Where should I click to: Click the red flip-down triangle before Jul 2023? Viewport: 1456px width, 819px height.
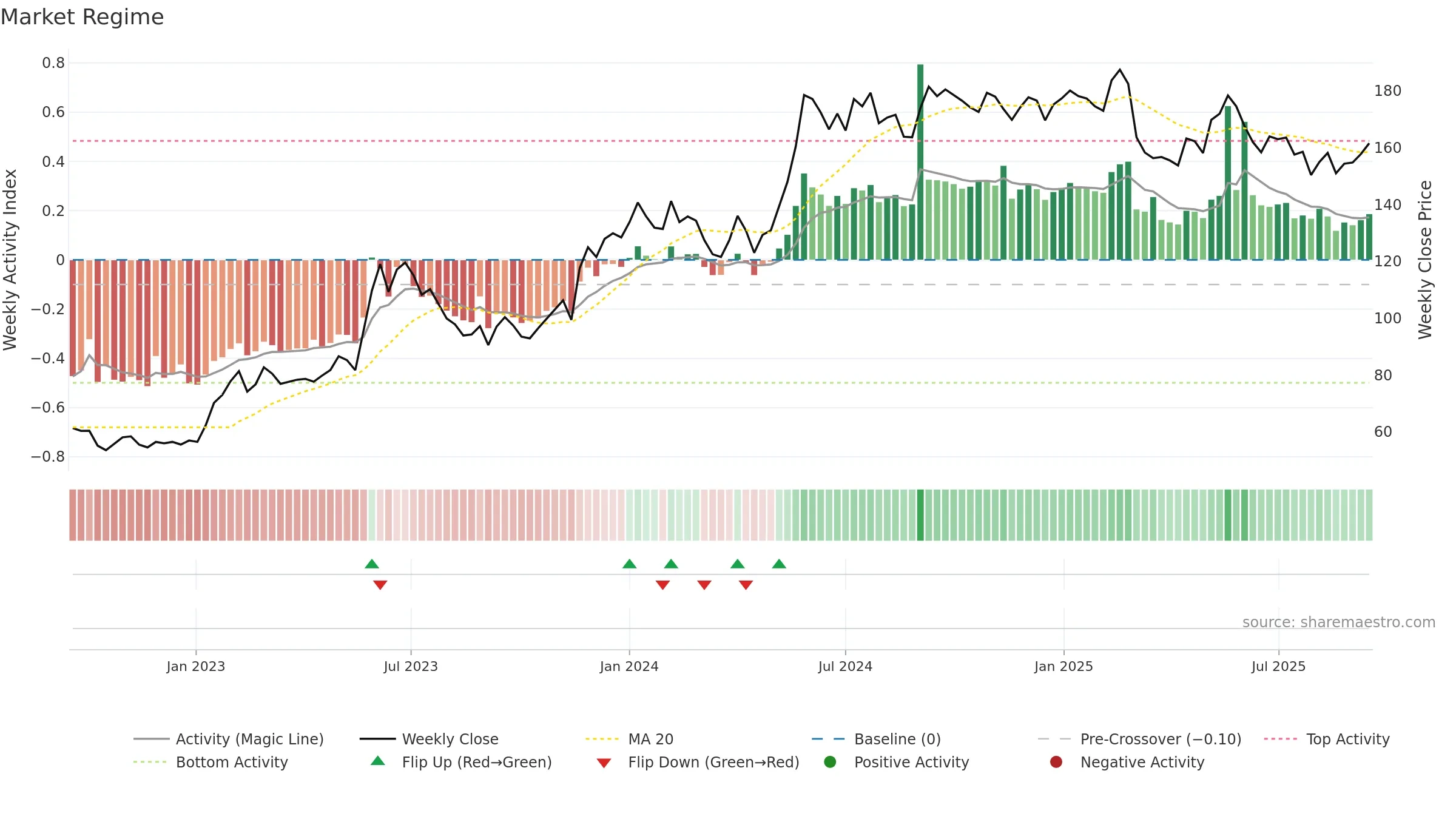380,585
